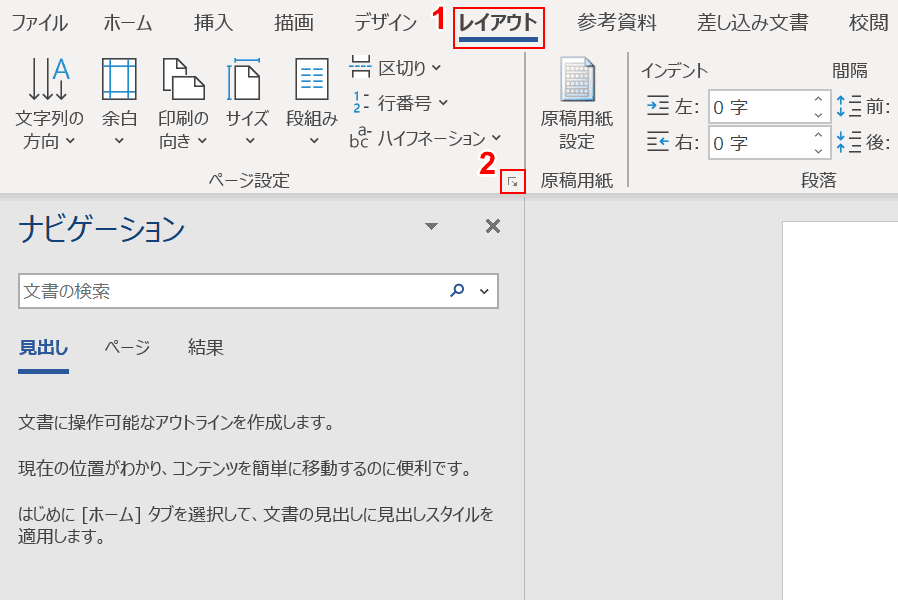This screenshot has width=898, height=600.
Task: Select the 見出し navigation tab
Action: point(44,348)
